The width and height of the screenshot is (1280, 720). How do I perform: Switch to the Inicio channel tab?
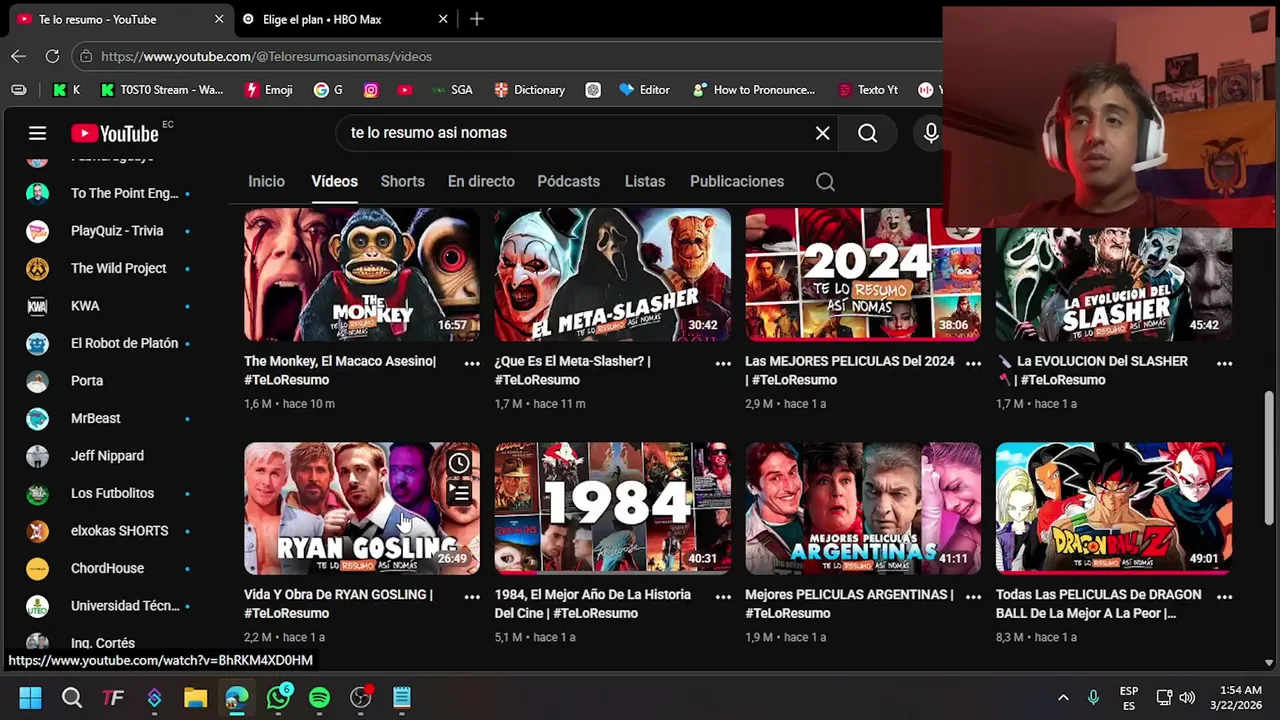[x=266, y=182]
